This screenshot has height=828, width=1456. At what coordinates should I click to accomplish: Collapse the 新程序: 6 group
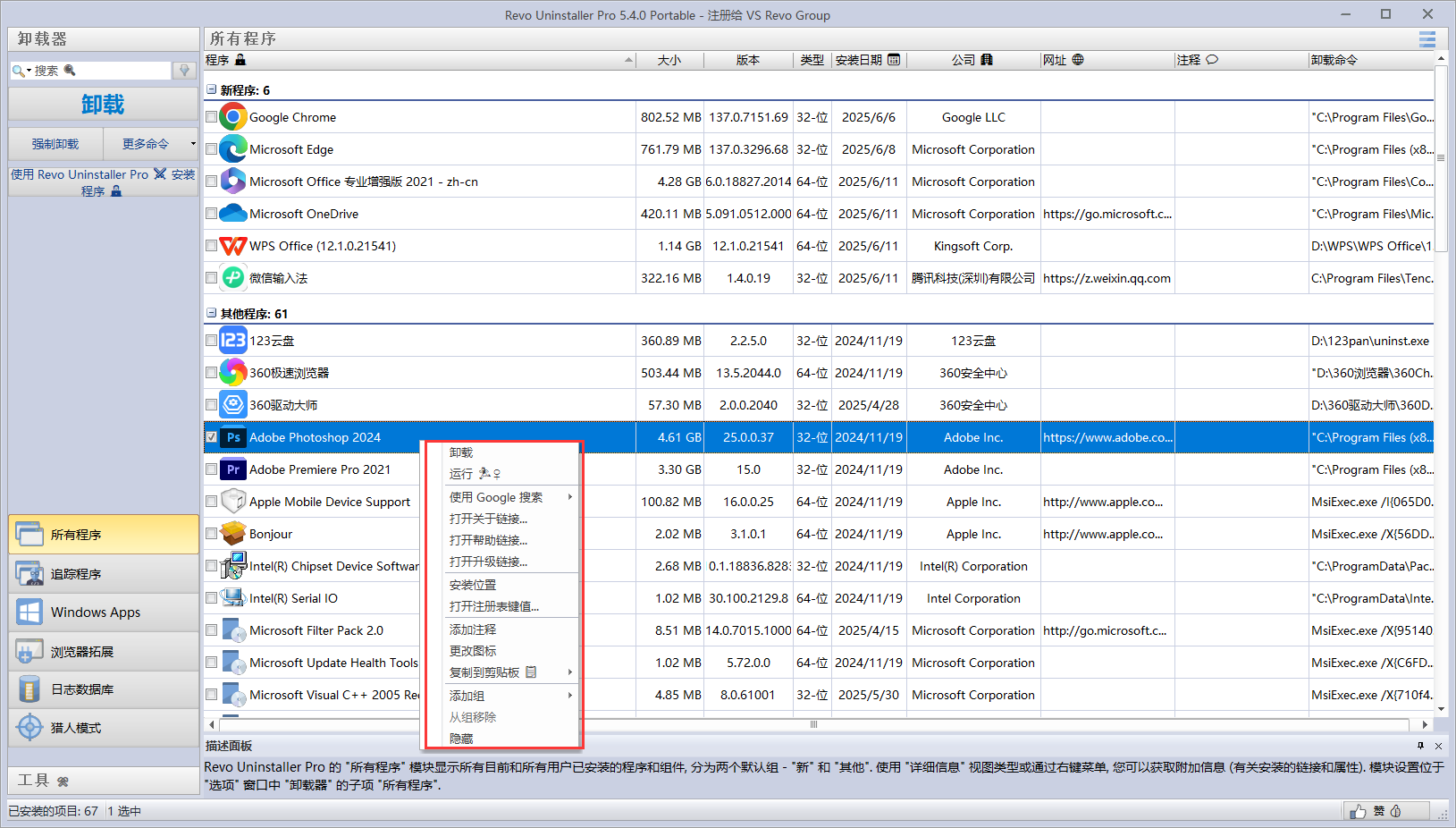click(x=212, y=89)
